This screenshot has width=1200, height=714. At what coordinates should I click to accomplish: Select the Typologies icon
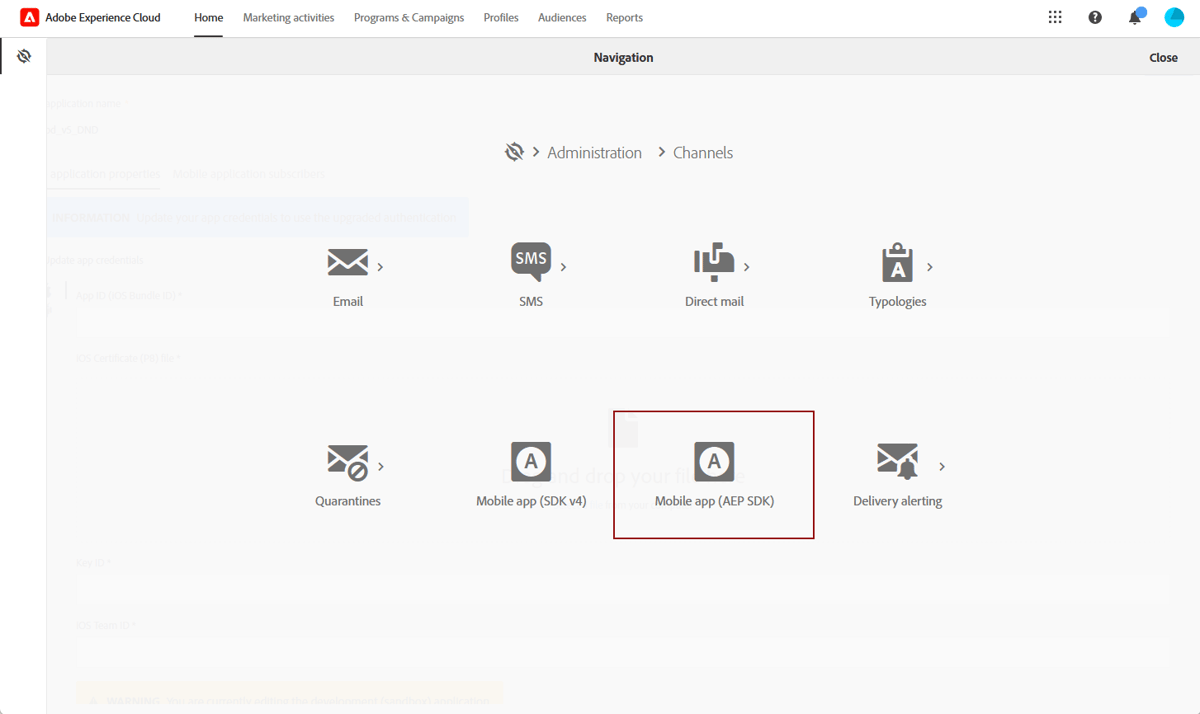pyautogui.click(x=897, y=261)
